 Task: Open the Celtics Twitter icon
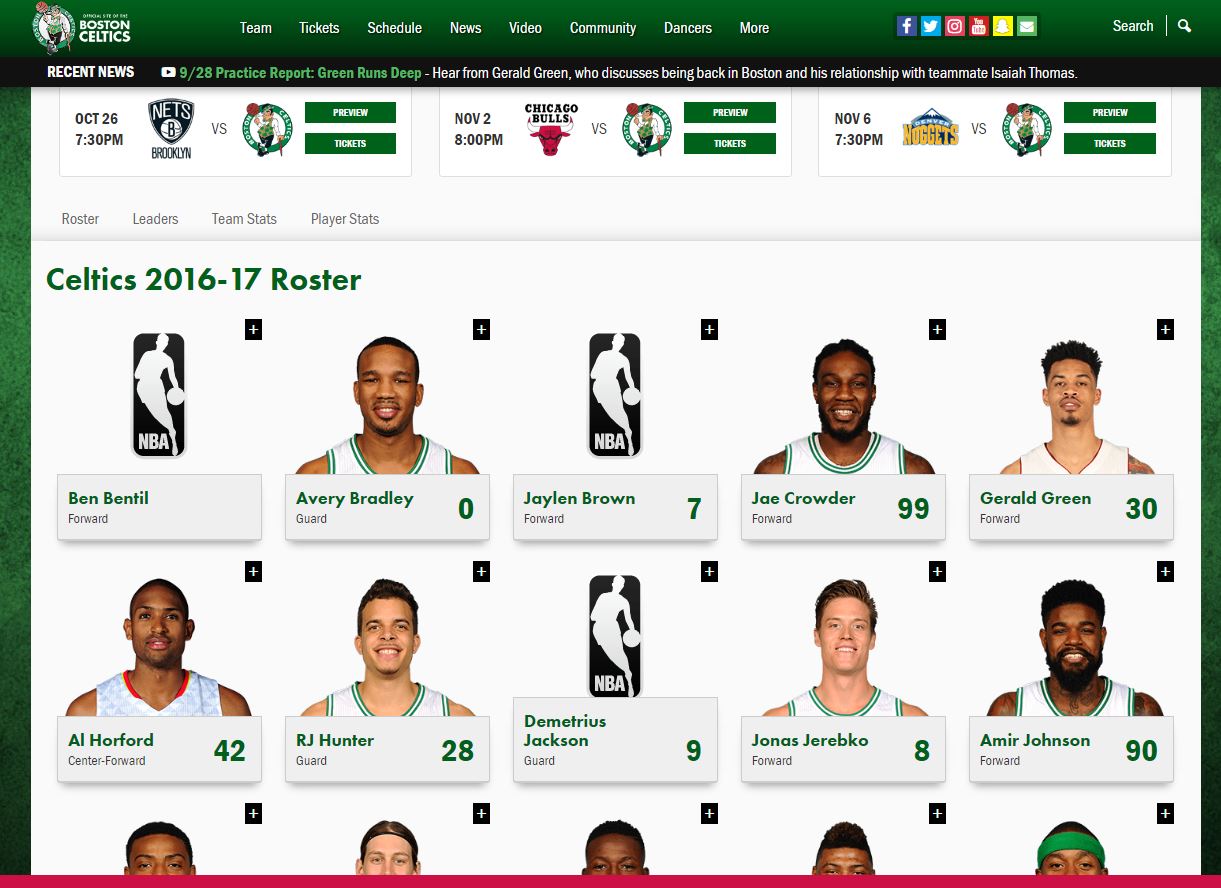(x=931, y=27)
